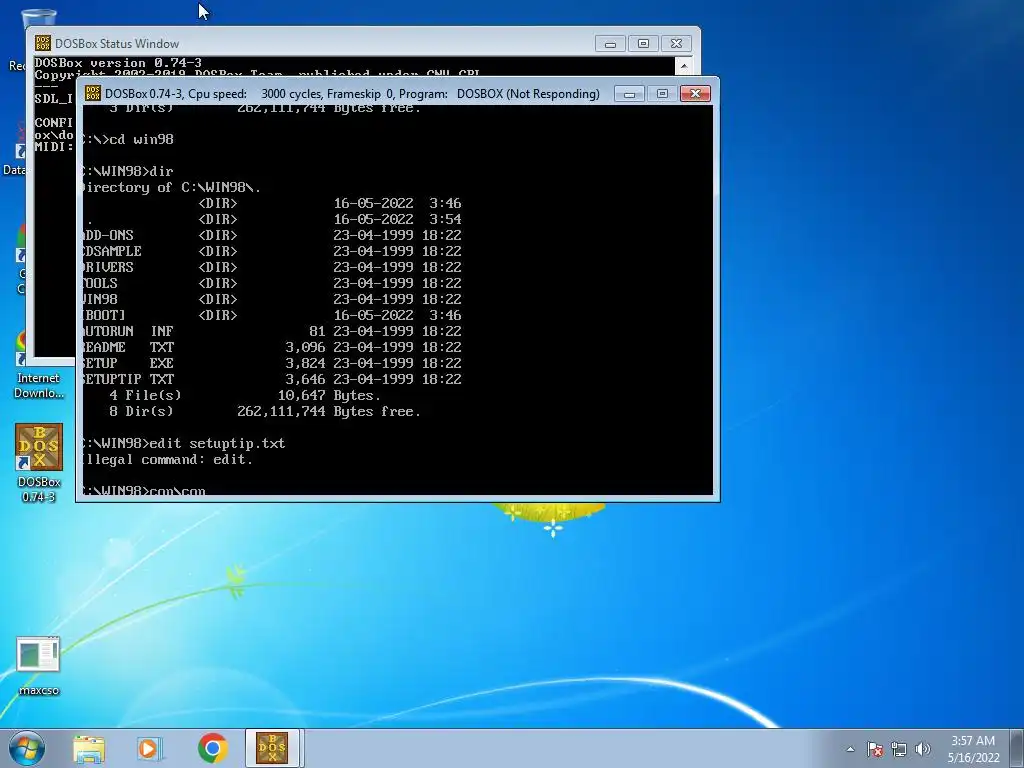Open the volume speaker tray icon
Screen dimensions: 1024x768
(923, 749)
